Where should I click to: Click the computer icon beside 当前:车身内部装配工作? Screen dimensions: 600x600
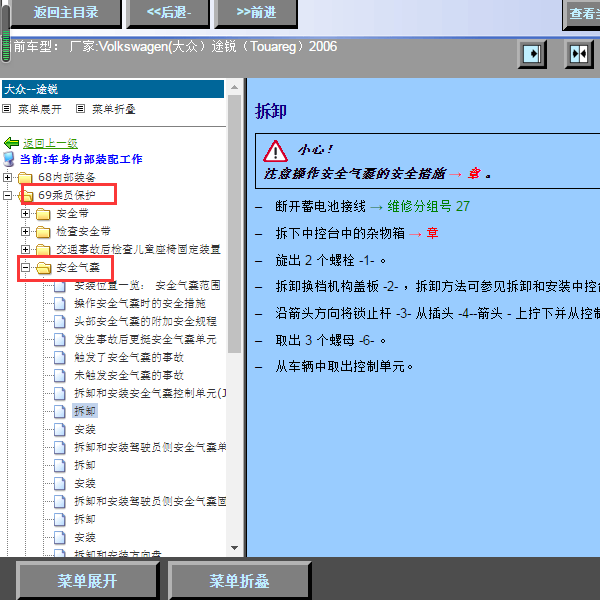(x=8, y=159)
